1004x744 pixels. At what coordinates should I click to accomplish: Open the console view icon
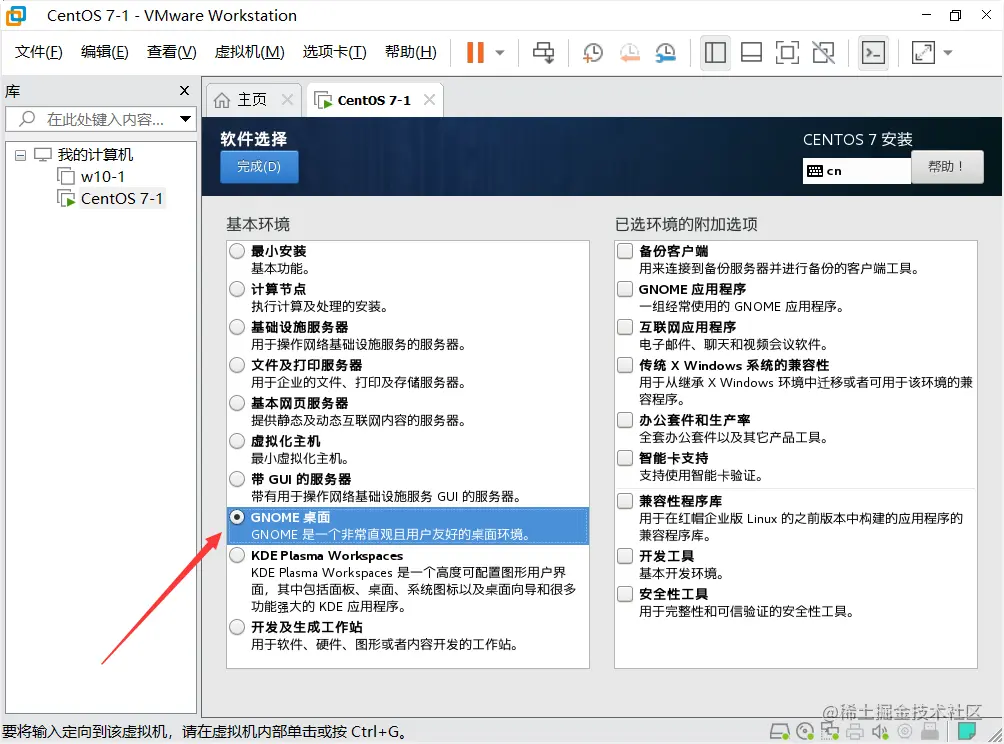point(873,53)
